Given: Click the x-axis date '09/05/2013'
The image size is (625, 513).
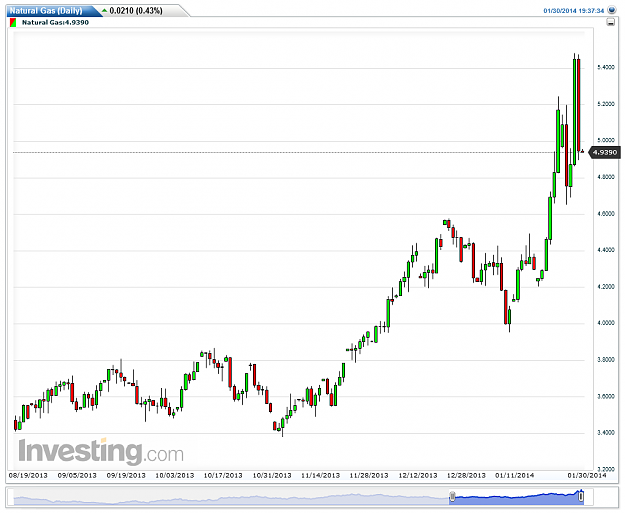Looking at the screenshot, I should pyautogui.click(x=77, y=476).
